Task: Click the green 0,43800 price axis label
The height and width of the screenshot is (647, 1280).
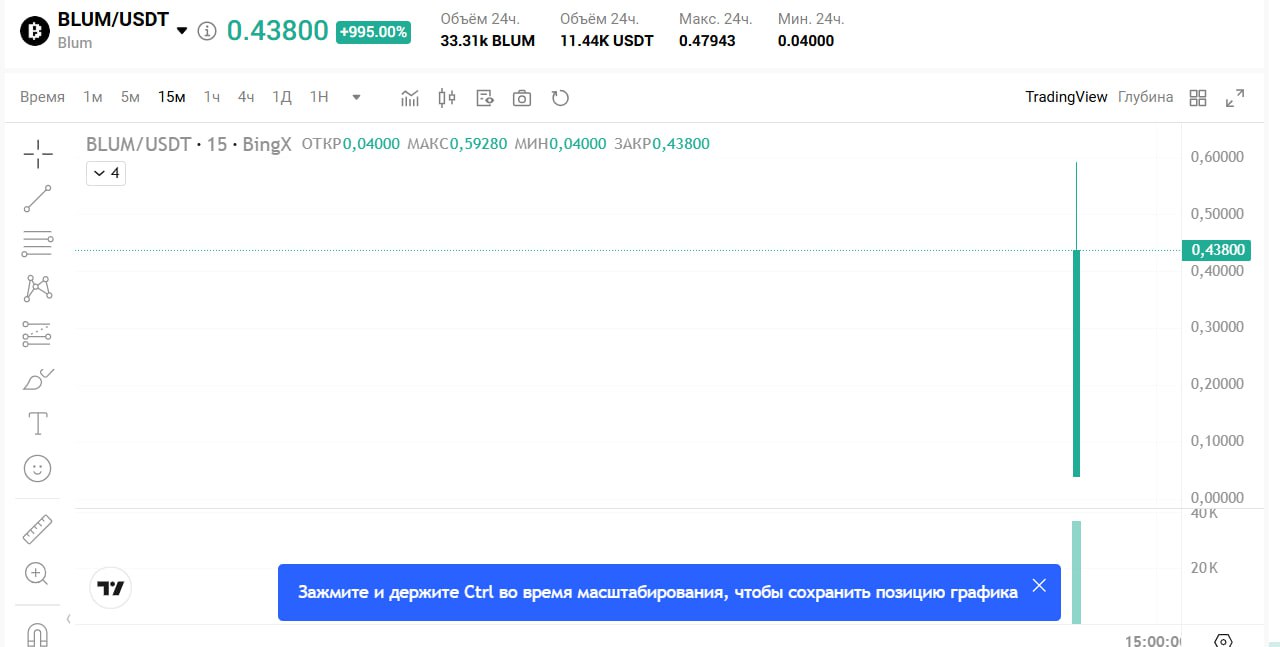Action: coord(1215,250)
